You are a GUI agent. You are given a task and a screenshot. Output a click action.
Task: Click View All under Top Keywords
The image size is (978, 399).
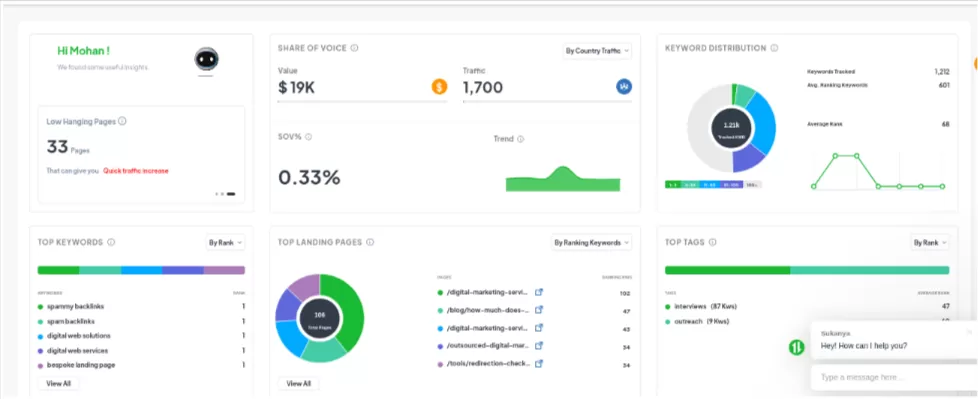pos(59,383)
